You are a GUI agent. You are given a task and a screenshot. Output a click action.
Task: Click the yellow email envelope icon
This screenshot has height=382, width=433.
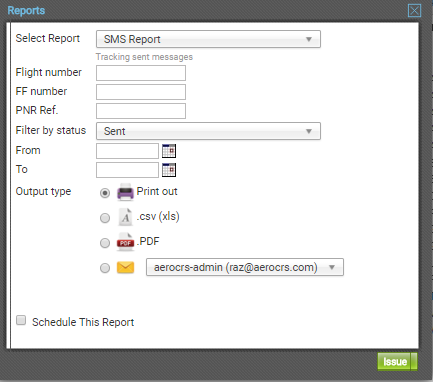click(x=125, y=267)
